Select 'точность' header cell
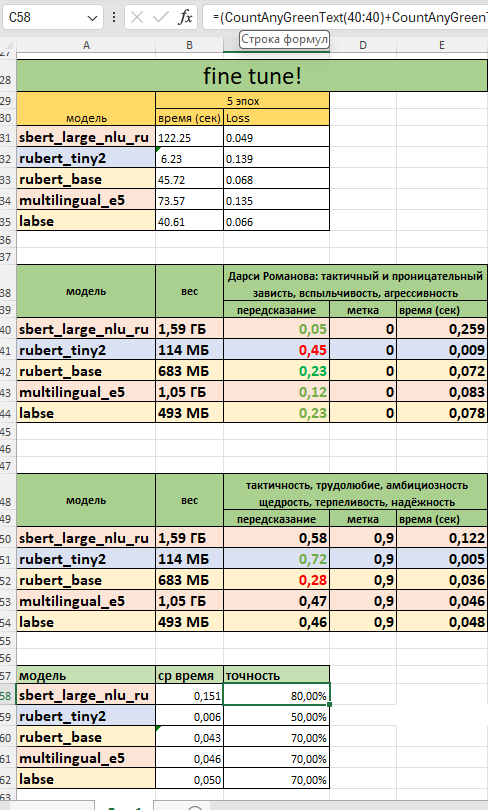Screen dimensions: 488x810 click(276, 675)
